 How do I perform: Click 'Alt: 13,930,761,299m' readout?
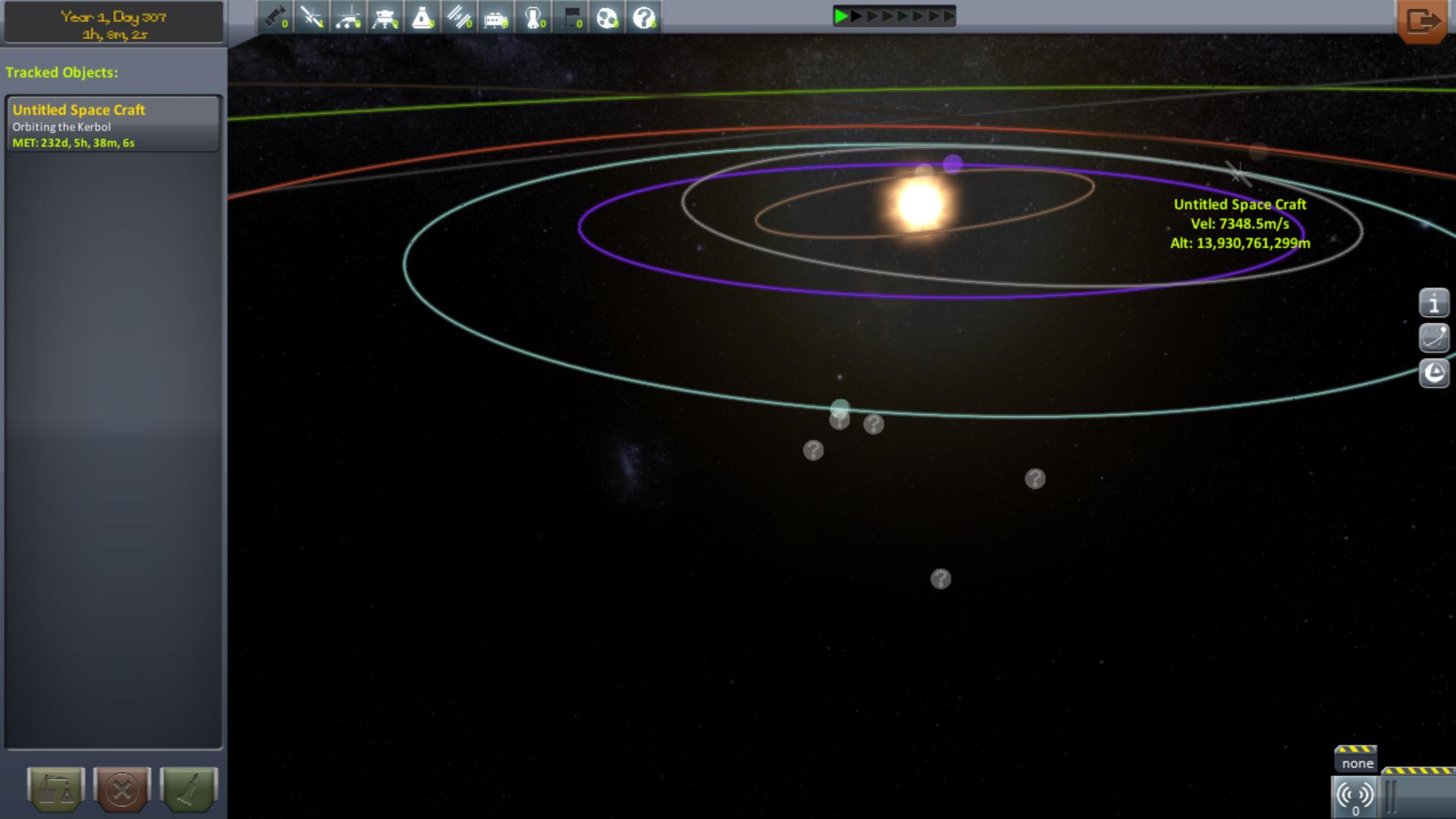(x=1240, y=243)
